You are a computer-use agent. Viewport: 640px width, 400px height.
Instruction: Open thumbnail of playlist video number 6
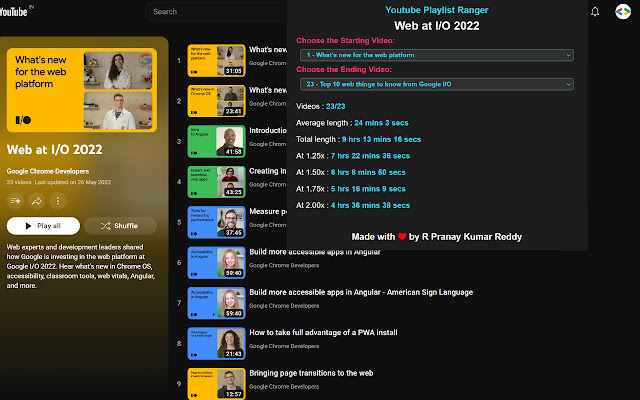point(216,262)
